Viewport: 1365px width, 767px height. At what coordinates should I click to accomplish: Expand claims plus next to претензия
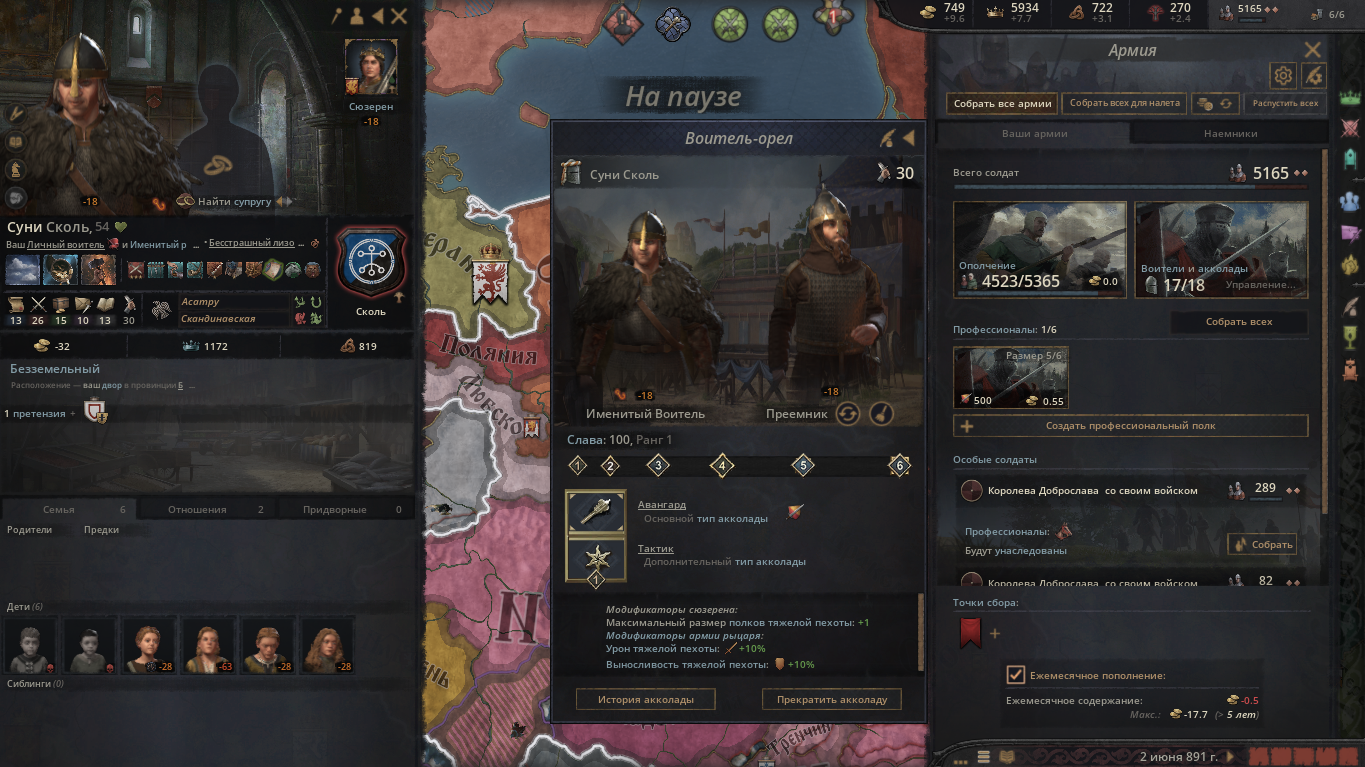tap(72, 413)
